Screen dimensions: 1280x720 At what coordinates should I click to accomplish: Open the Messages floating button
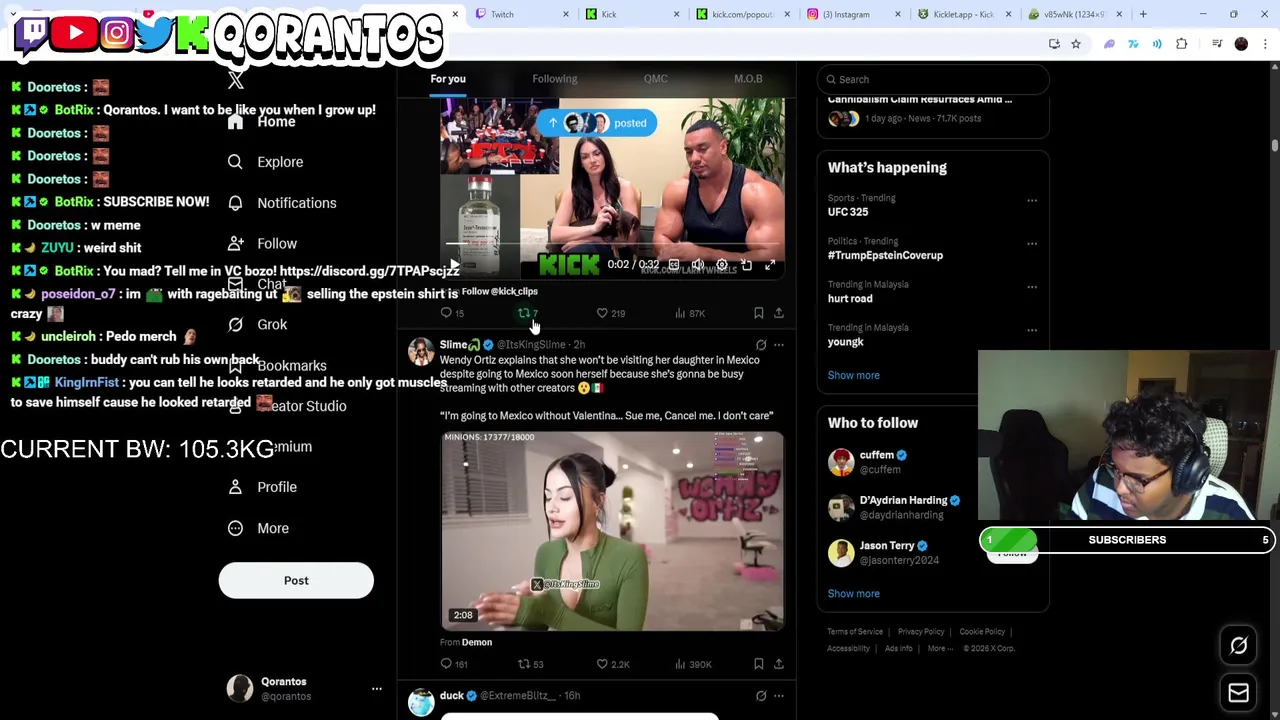[1239, 693]
